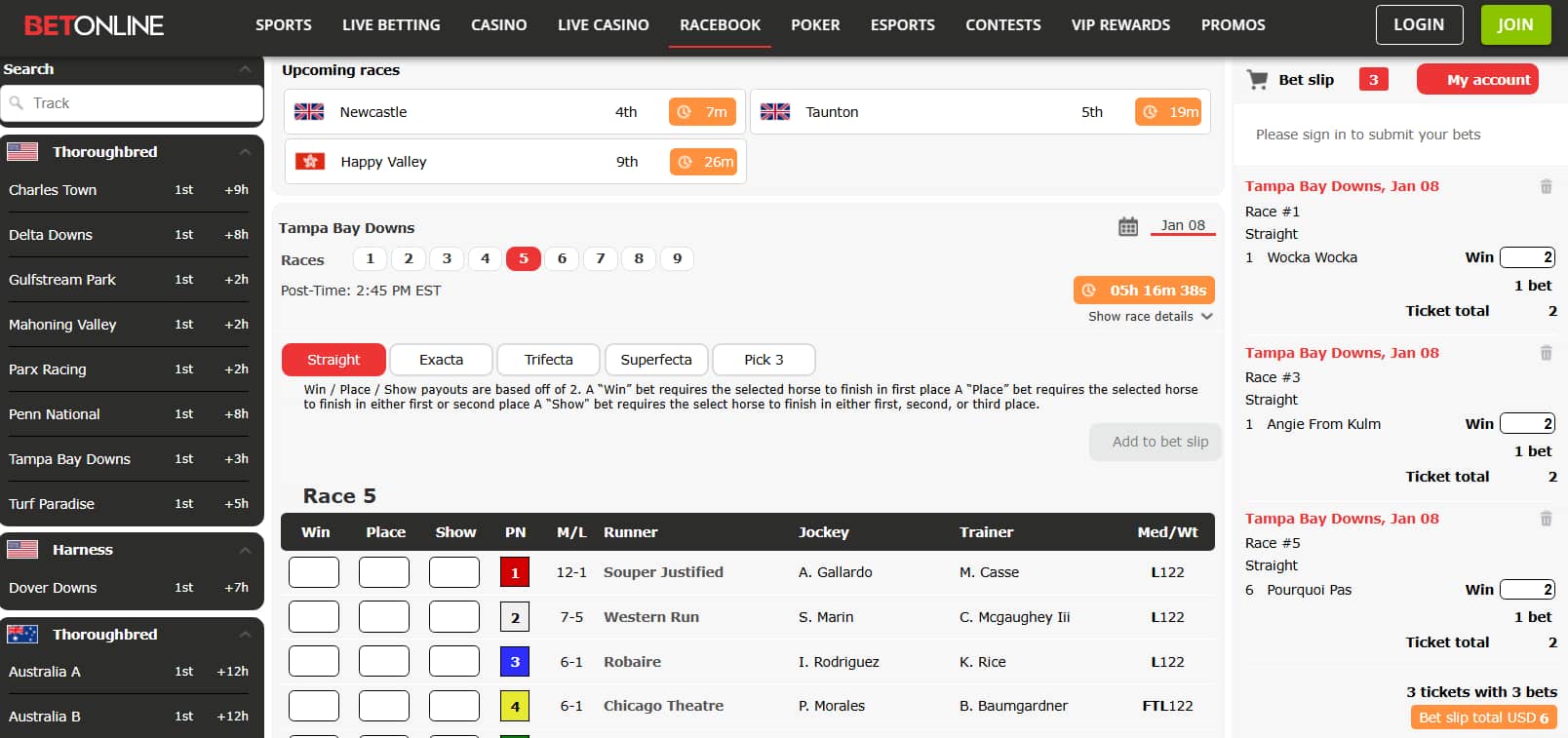The image size is (1568, 738).
Task: Open the calendar date picker icon
Action: (x=1128, y=226)
